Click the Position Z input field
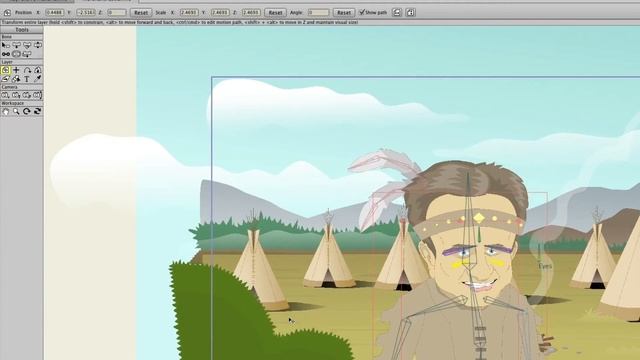Viewport: 640px width, 360px height. (x=117, y=13)
